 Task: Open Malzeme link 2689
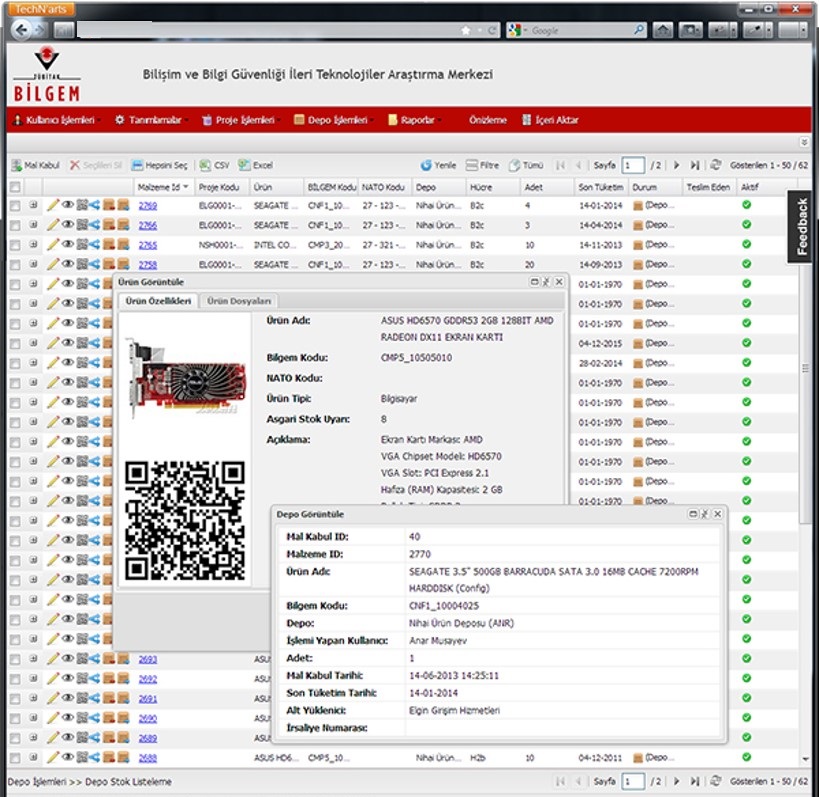click(x=148, y=739)
